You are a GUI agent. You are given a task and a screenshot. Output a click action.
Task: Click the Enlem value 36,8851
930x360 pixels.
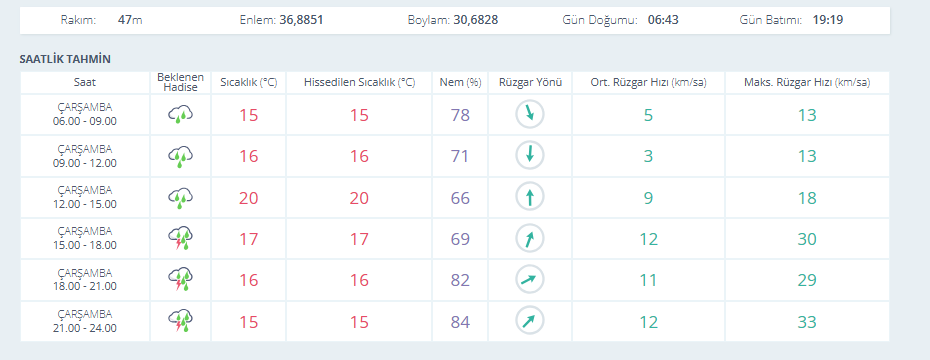click(301, 20)
